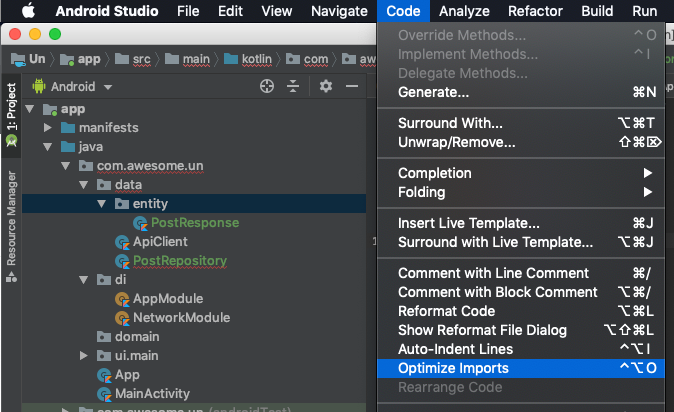The image size is (674, 412).
Task: Toggle the 1: Project tool window tab
Action: (x=11, y=115)
